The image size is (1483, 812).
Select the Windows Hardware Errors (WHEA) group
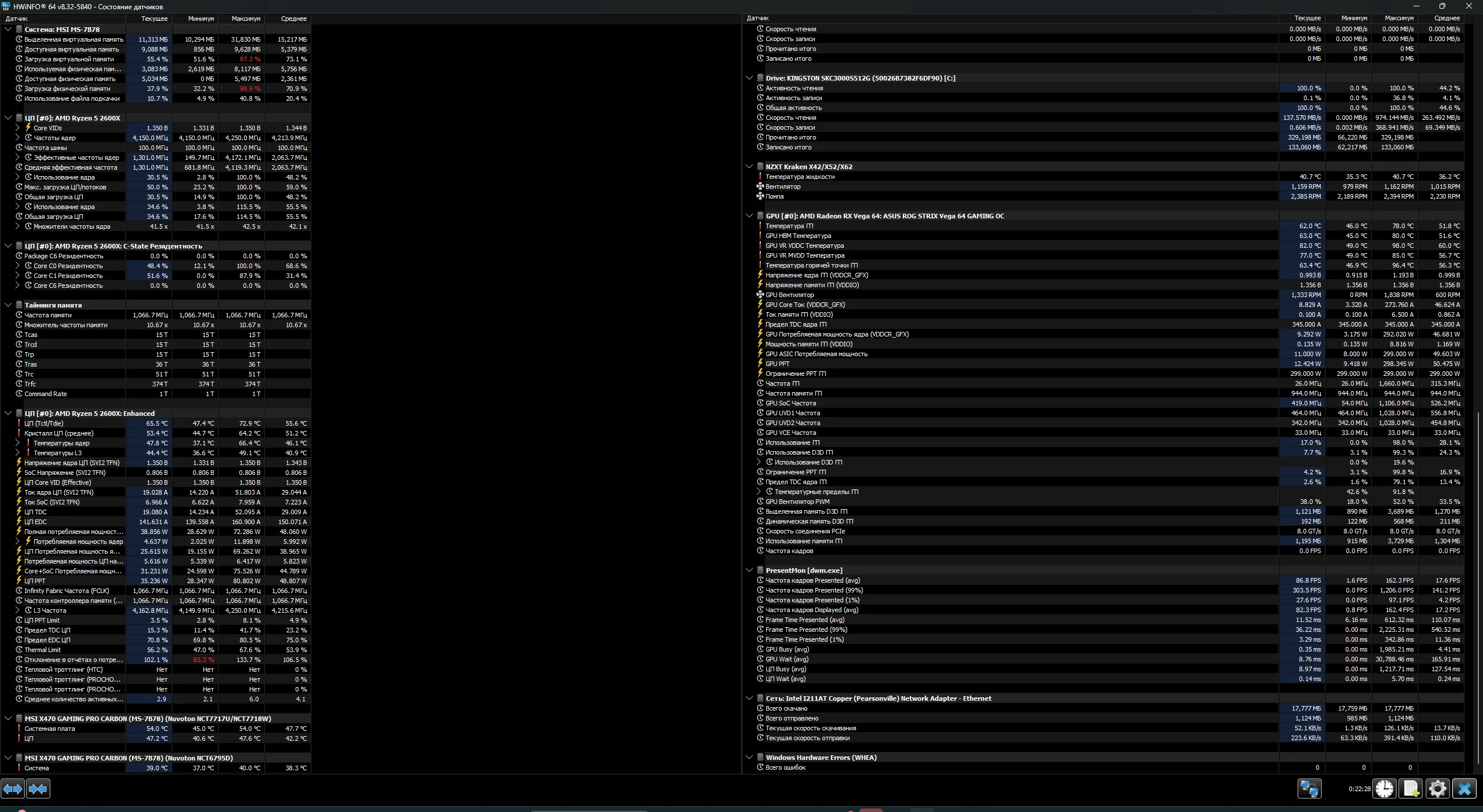[821, 758]
